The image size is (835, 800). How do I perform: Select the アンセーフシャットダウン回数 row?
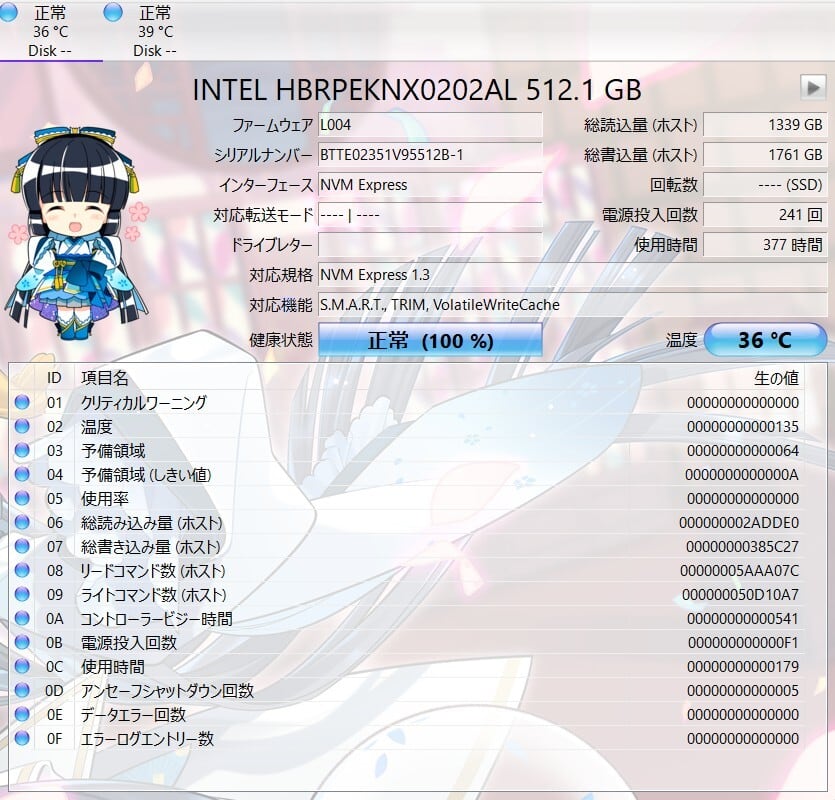point(400,691)
